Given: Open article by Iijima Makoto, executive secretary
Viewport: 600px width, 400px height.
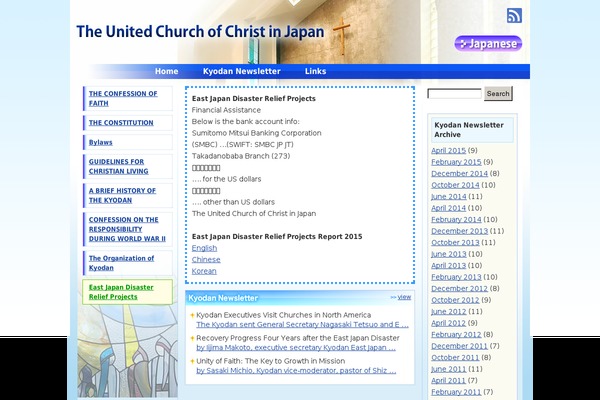Looking at the screenshot, I should [296, 348].
